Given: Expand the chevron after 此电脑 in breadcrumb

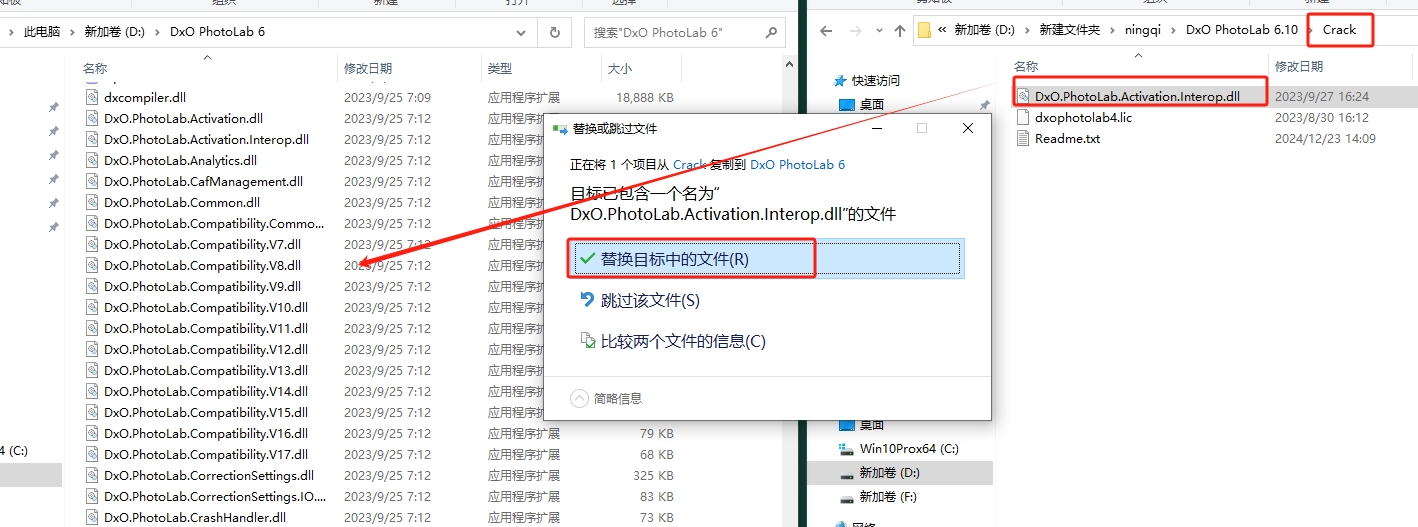Looking at the screenshot, I should click(x=73, y=32).
